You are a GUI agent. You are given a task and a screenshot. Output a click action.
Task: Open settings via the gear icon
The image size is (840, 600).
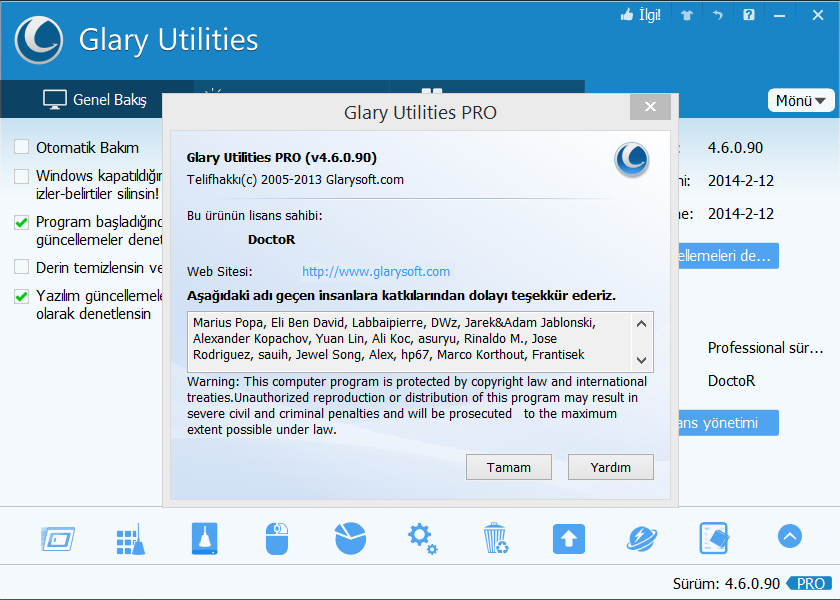(422, 538)
